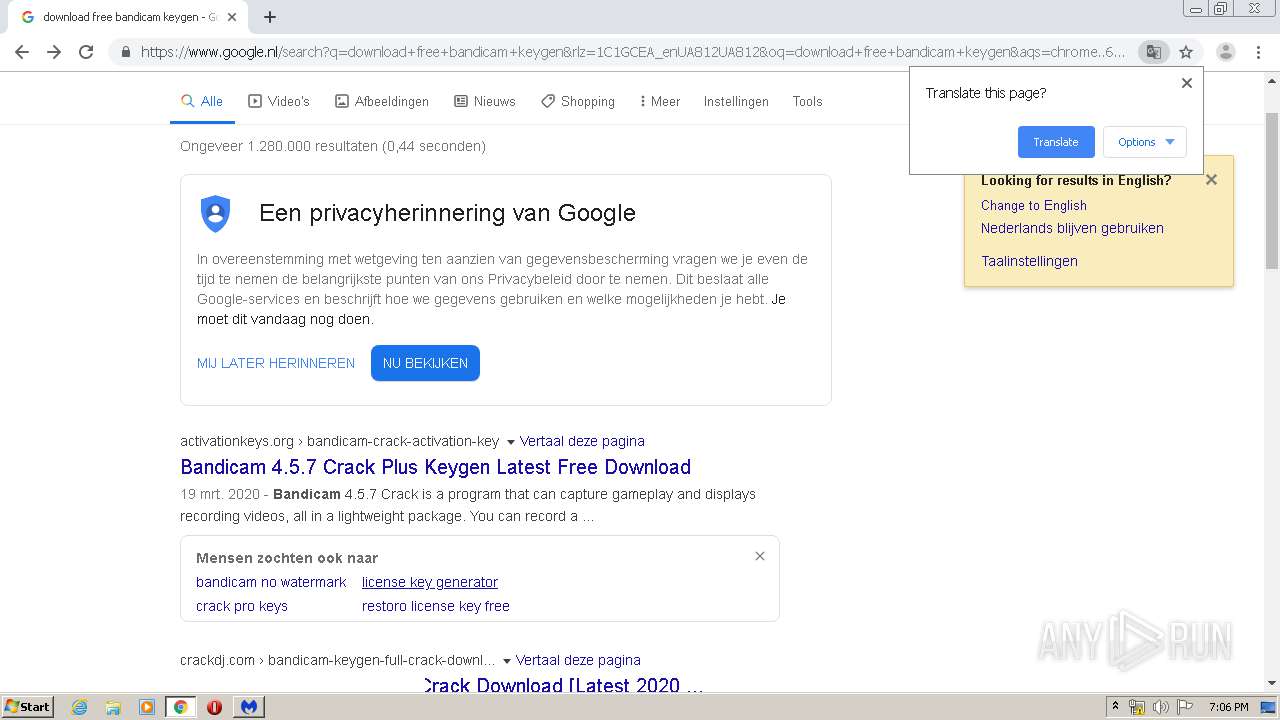Close the 'Mensen zochten ook naar' box
The image size is (1280, 720).
click(760, 556)
